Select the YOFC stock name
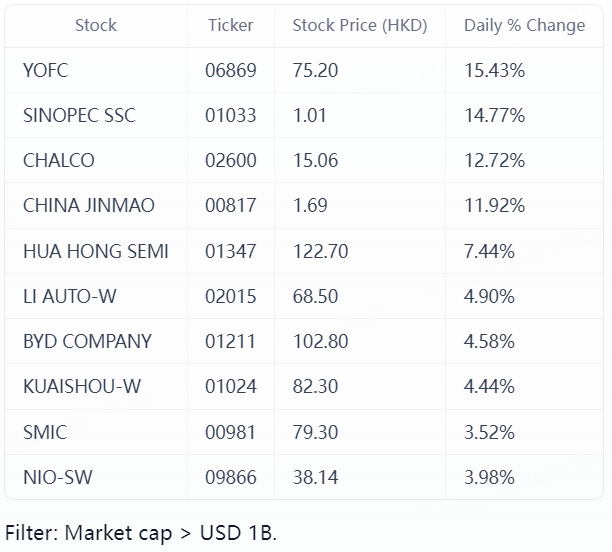Viewport: 612px width, 552px height. tap(45, 70)
